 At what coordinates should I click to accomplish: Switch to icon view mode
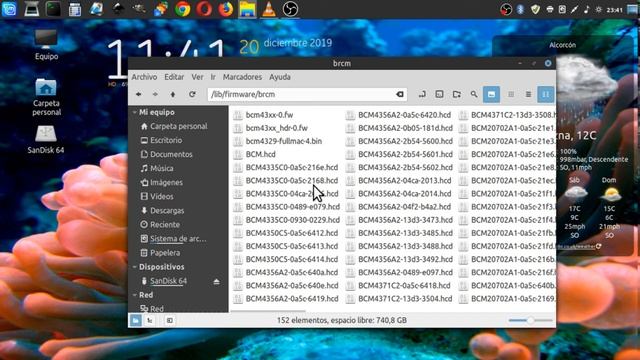coord(511,94)
